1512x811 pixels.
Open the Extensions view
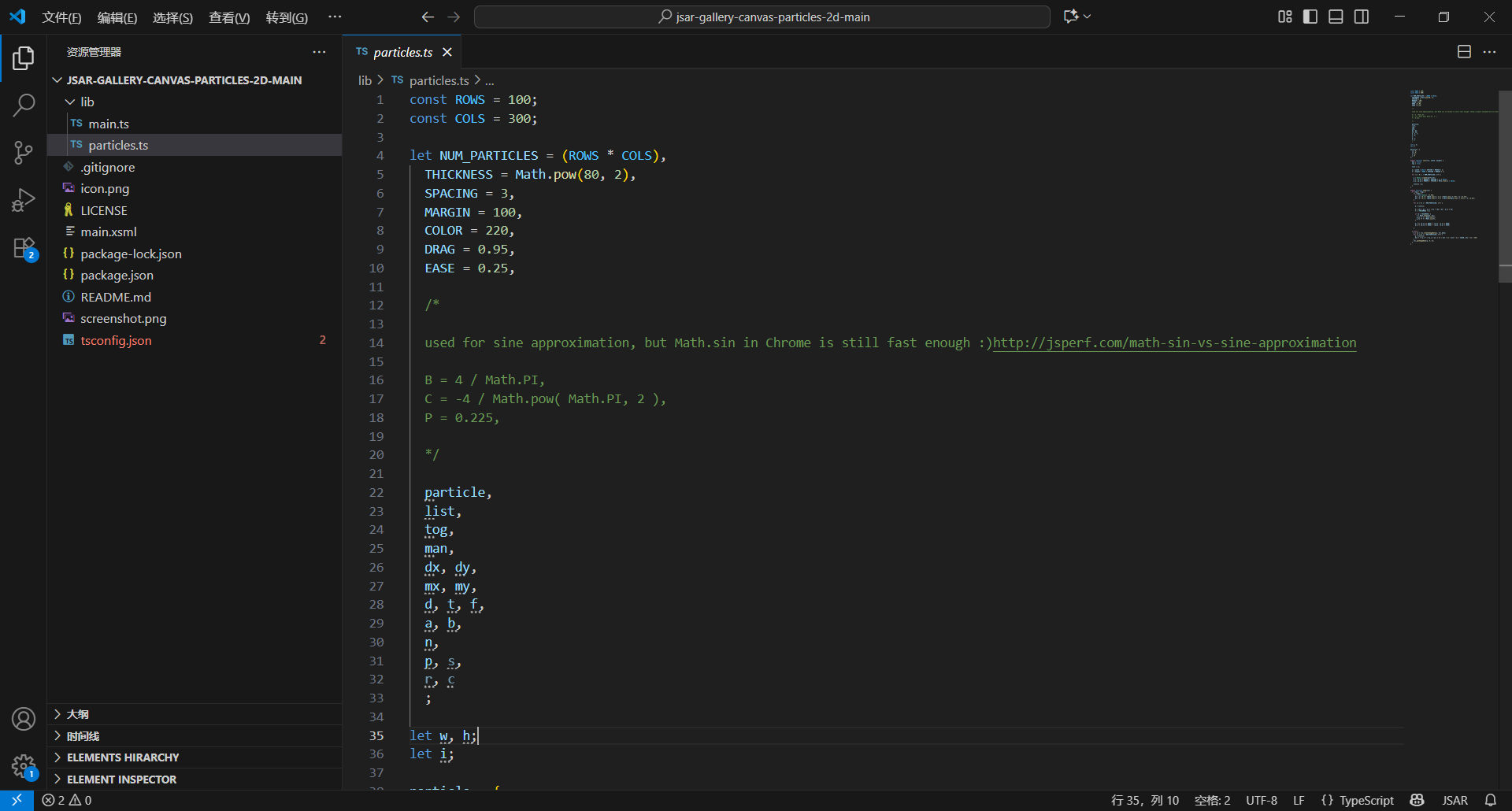(x=24, y=248)
